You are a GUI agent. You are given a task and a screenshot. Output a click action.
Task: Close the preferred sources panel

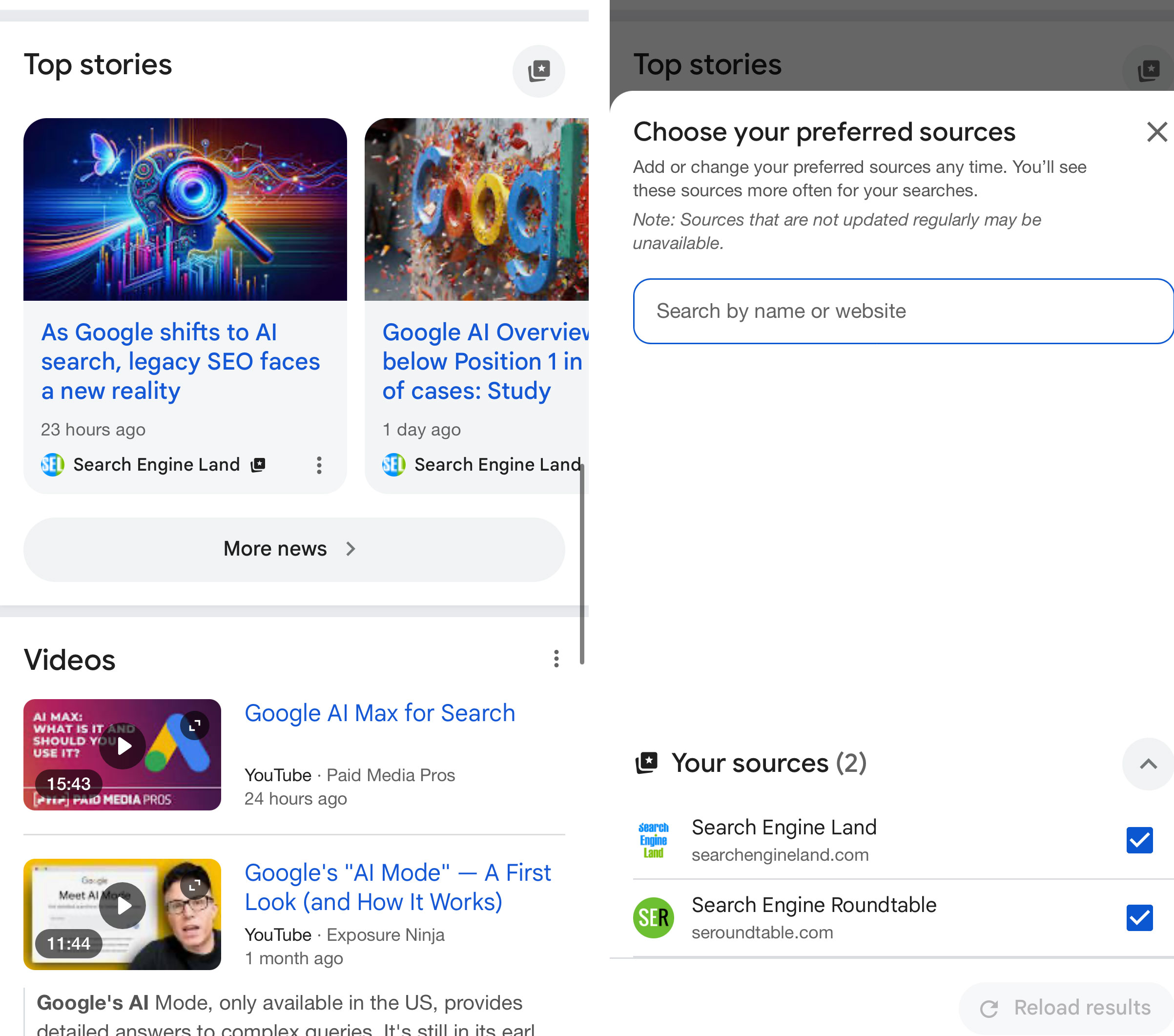click(1156, 132)
